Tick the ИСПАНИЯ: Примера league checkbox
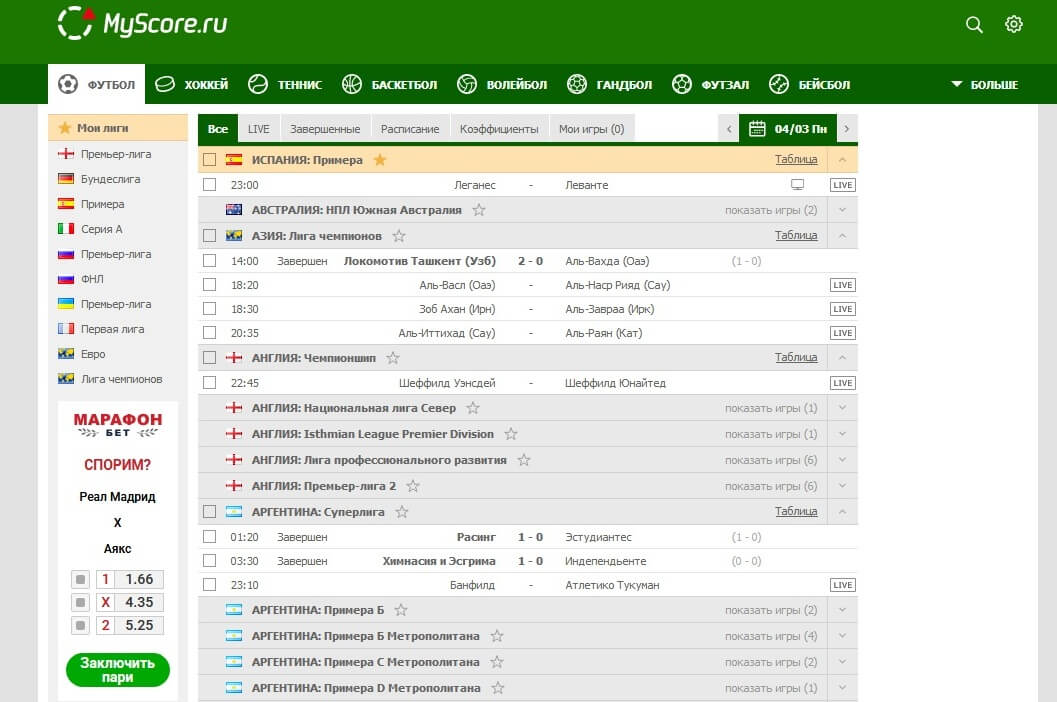This screenshot has width=1057, height=702. point(210,160)
